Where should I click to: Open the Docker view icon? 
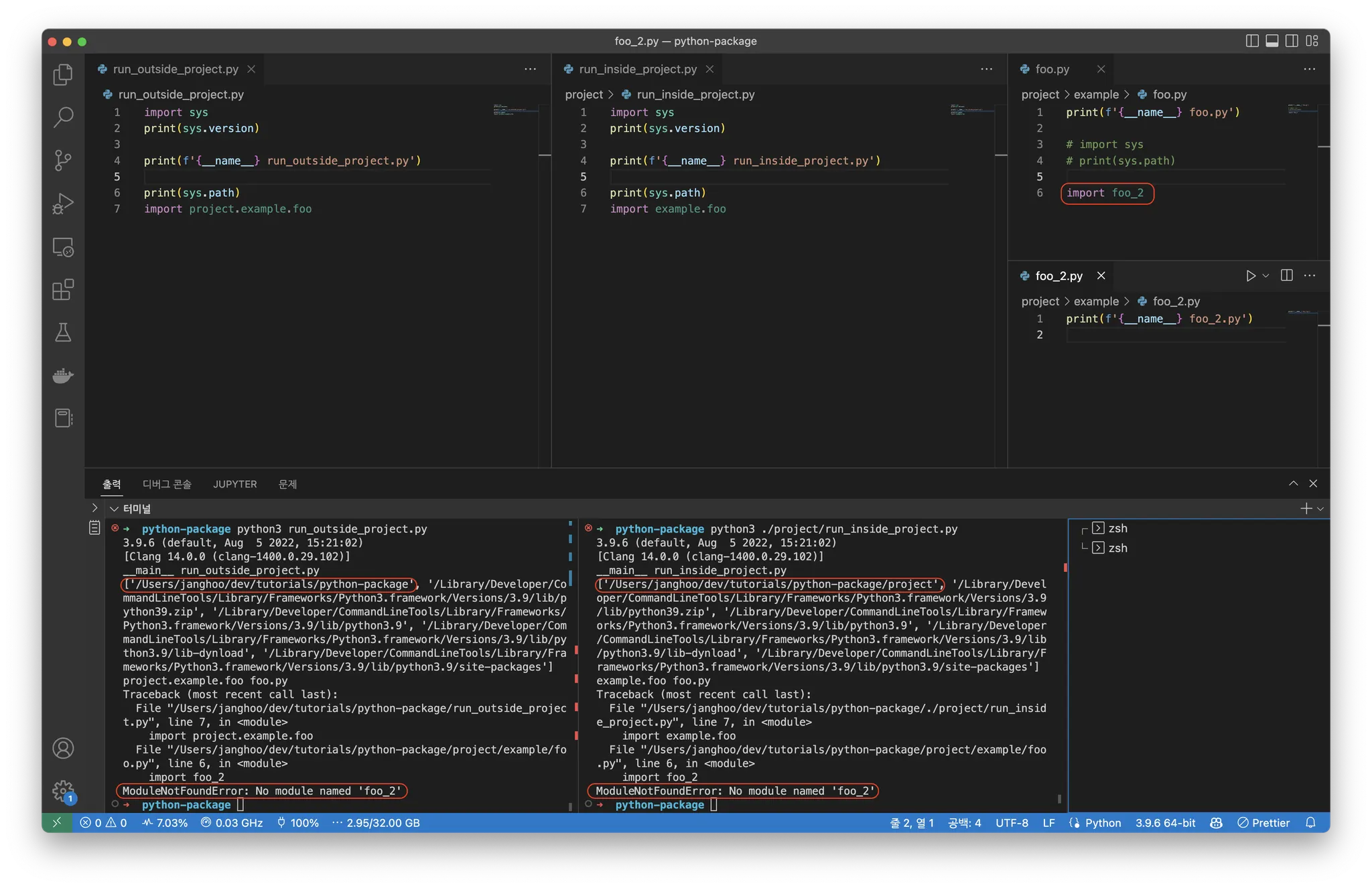[63, 376]
